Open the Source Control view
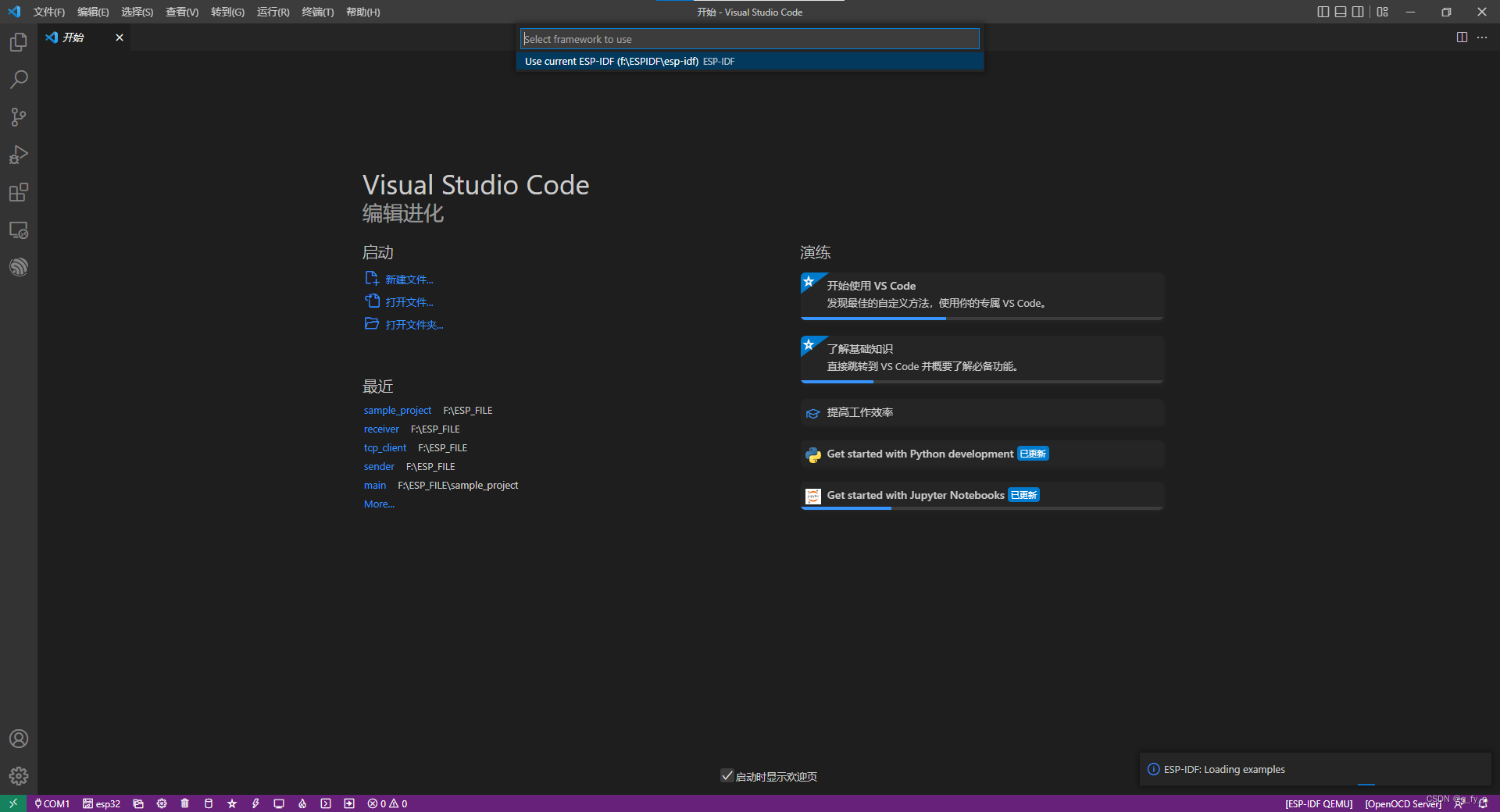 point(19,117)
